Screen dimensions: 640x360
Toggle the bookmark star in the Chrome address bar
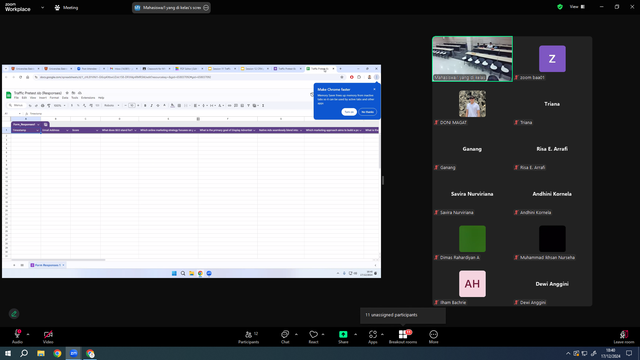tap(342, 77)
